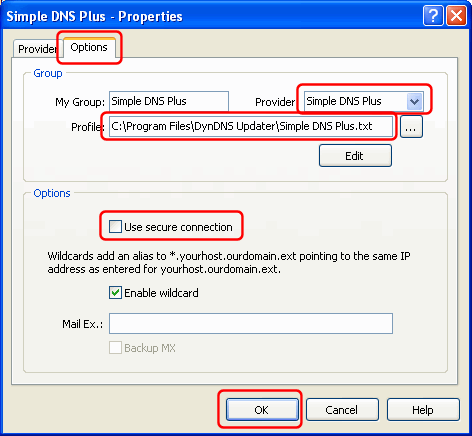Close the Properties dialog with the X icon

point(456,15)
